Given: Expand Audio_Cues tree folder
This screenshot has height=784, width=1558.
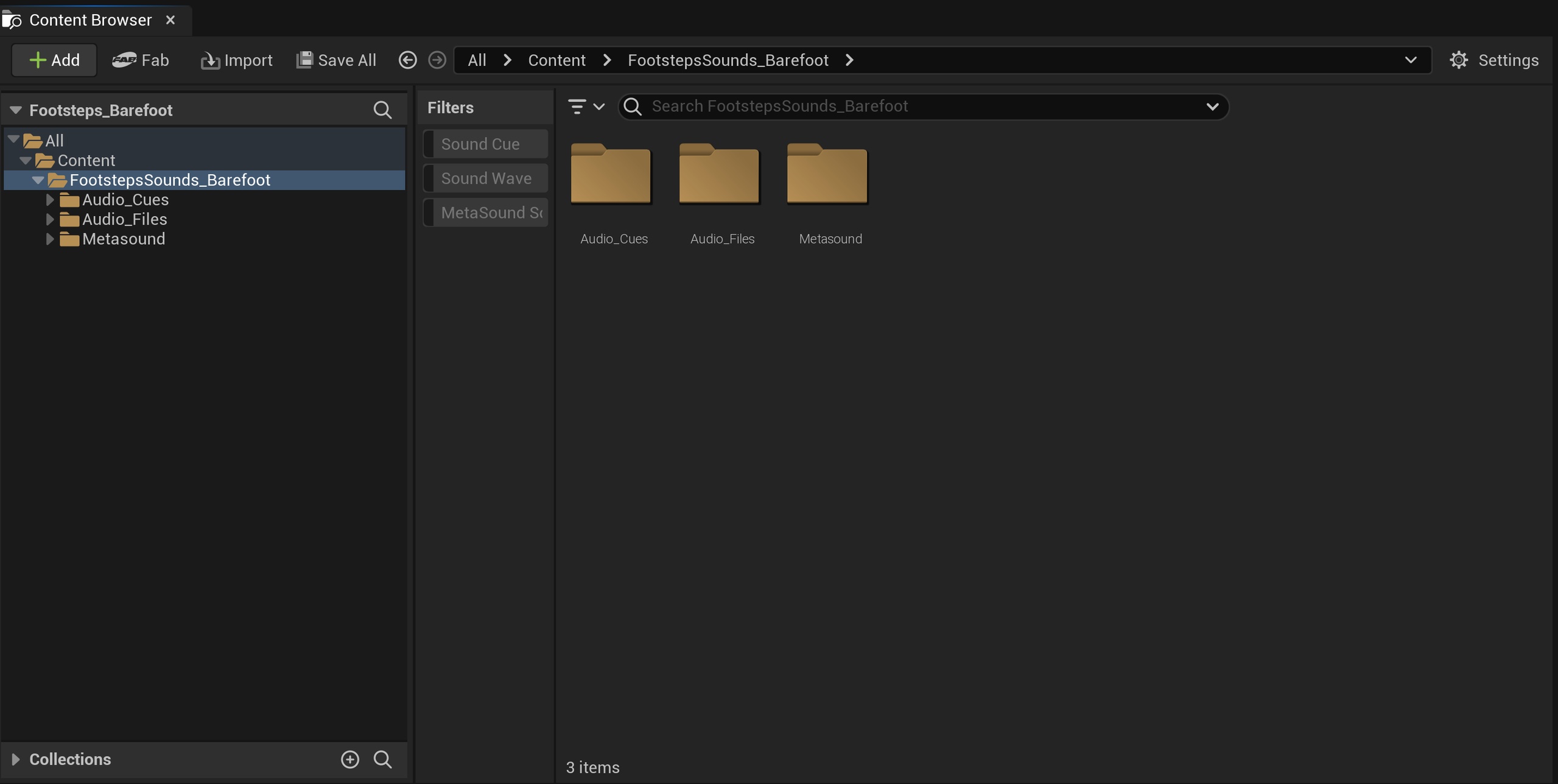Looking at the screenshot, I should point(50,200).
